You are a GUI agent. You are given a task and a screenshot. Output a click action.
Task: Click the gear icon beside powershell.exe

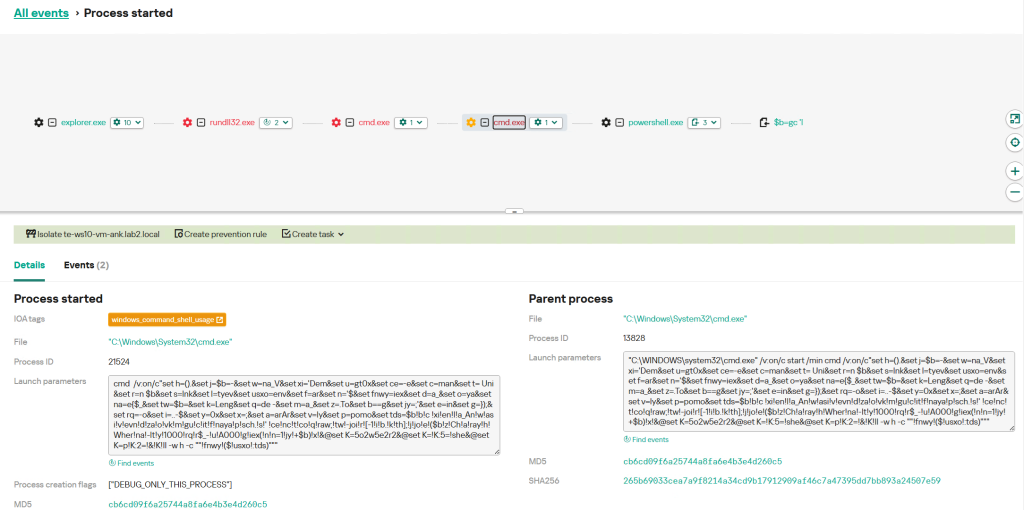(606, 122)
